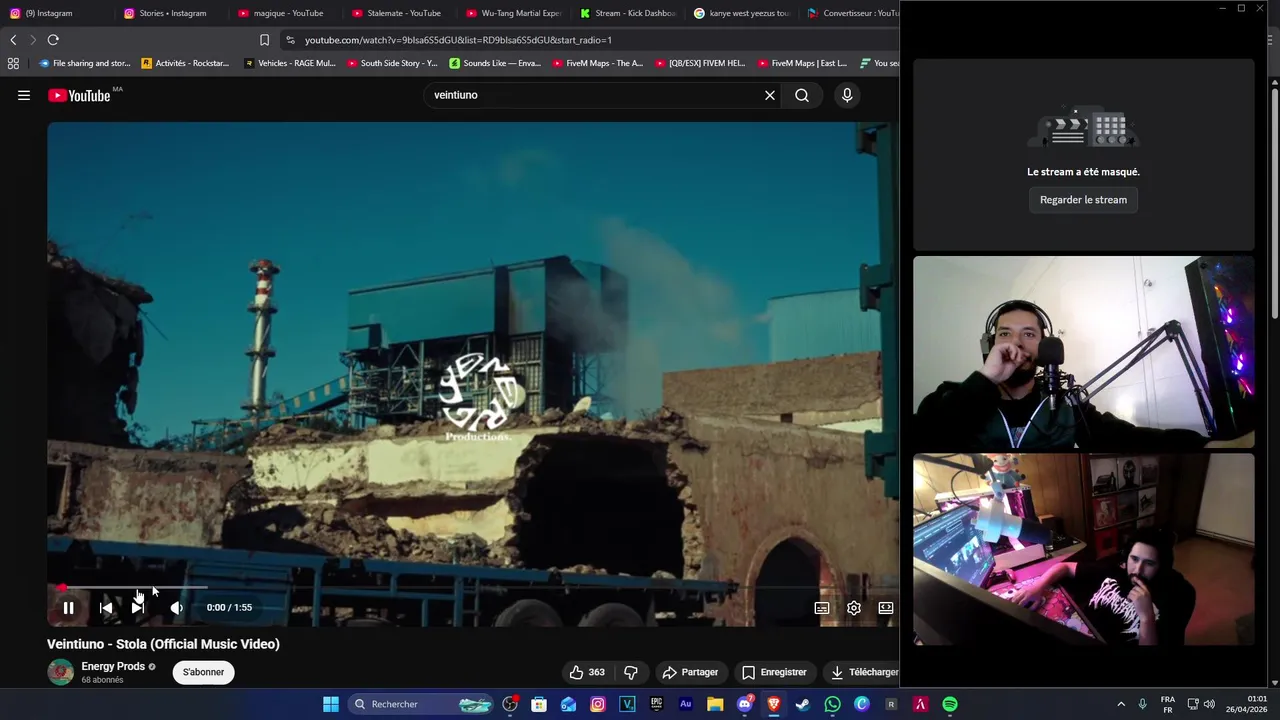Image resolution: width=1280 pixels, height=720 pixels.
Task: Open Instagram from the taskbar
Action: tap(598, 704)
